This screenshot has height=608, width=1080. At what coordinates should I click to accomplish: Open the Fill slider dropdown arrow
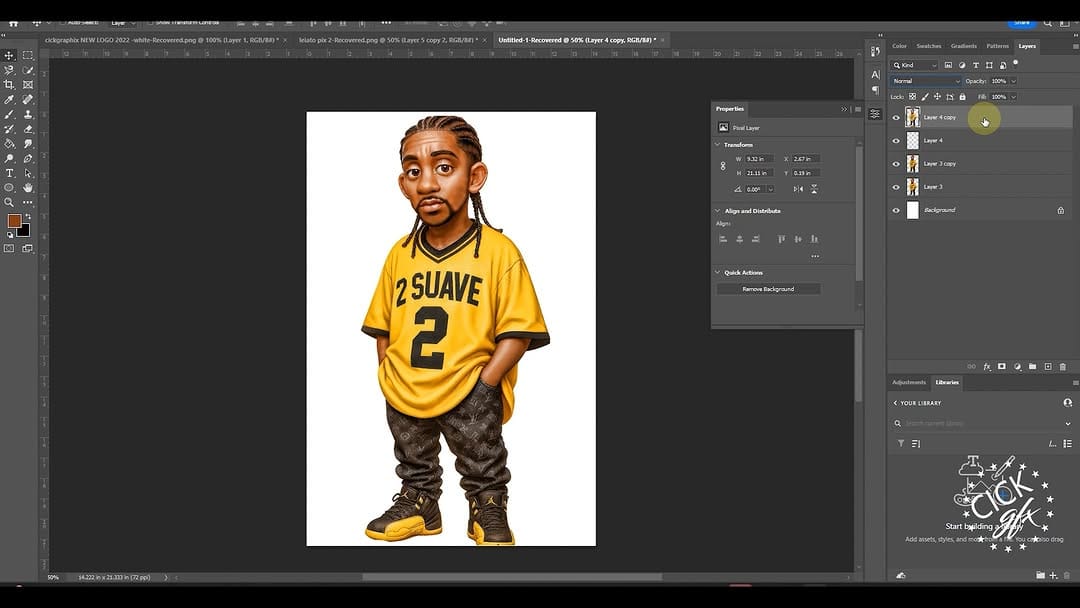(x=1013, y=97)
